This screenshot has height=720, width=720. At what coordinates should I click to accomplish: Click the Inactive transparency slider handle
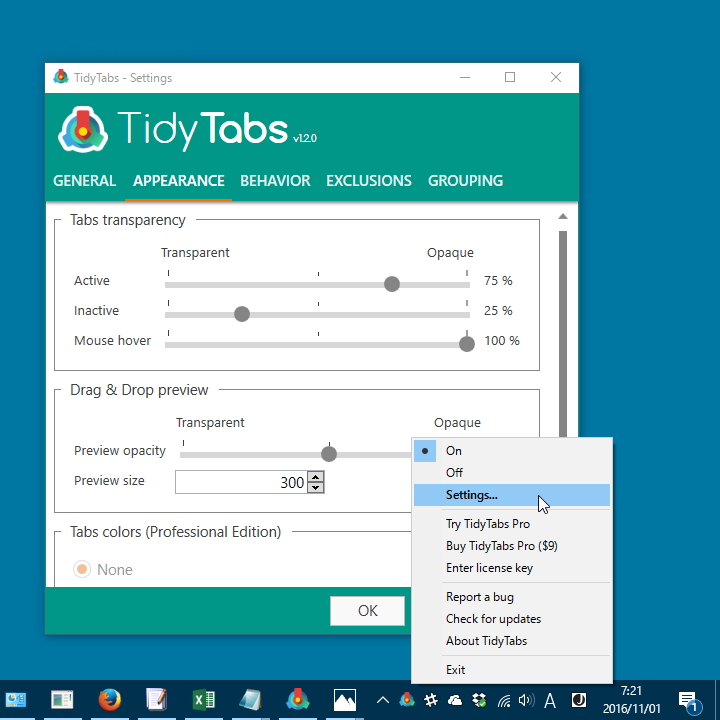click(x=242, y=314)
